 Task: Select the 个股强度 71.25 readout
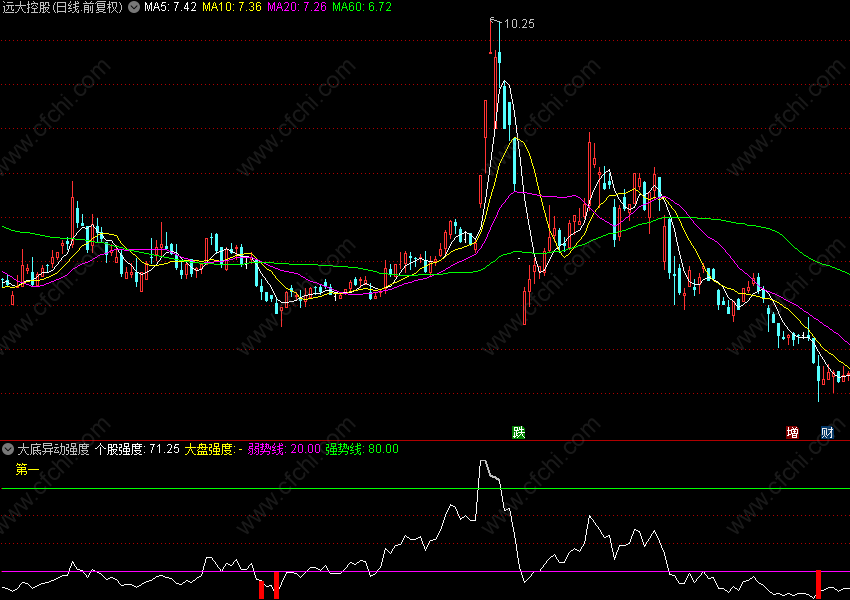(137, 449)
